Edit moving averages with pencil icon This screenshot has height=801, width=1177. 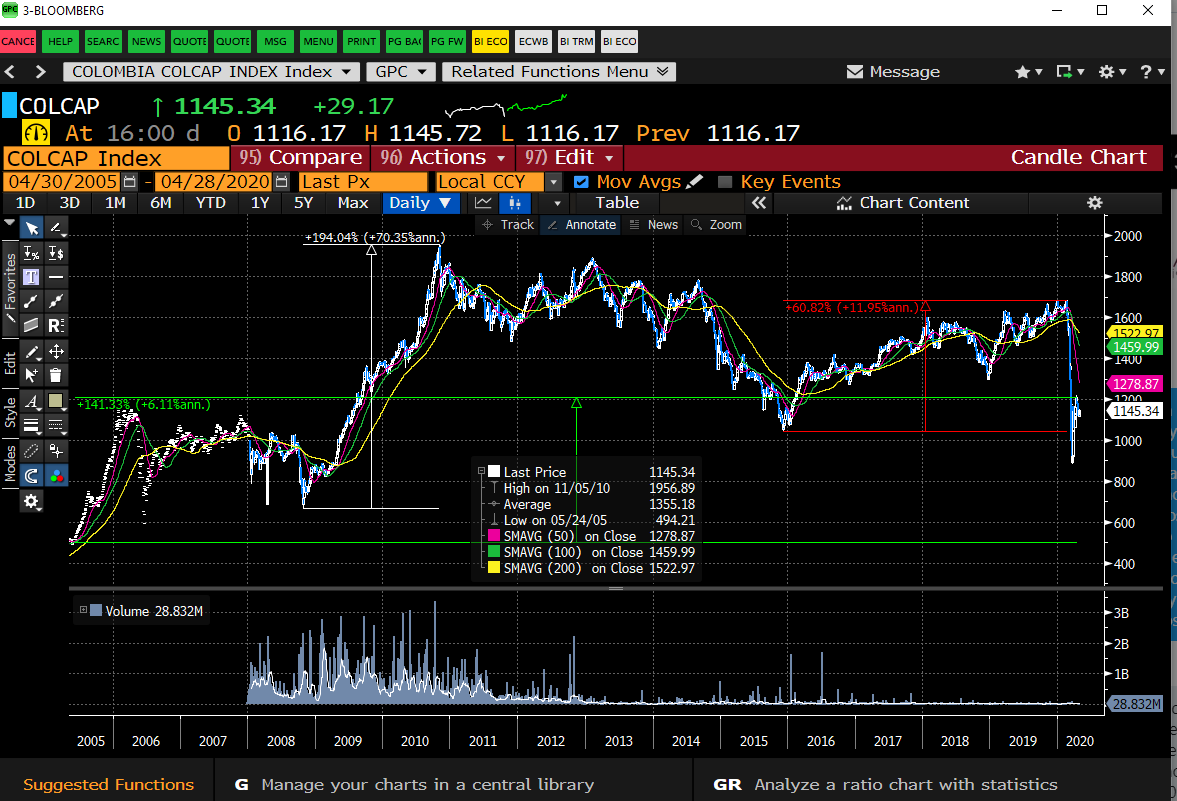(695, 182)
